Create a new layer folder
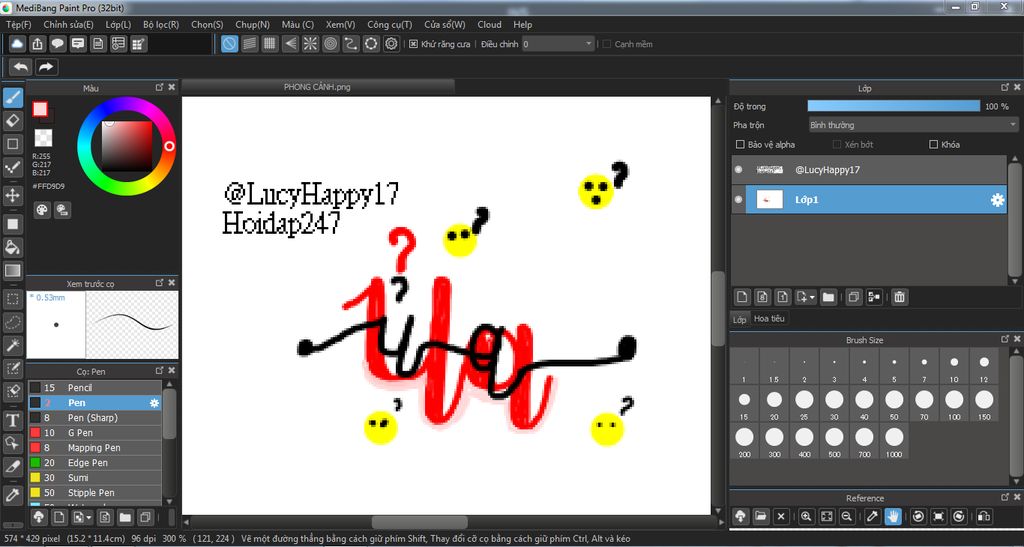Image resolution: width=1024 pixels, height=547 pixels. click(828, 298)
